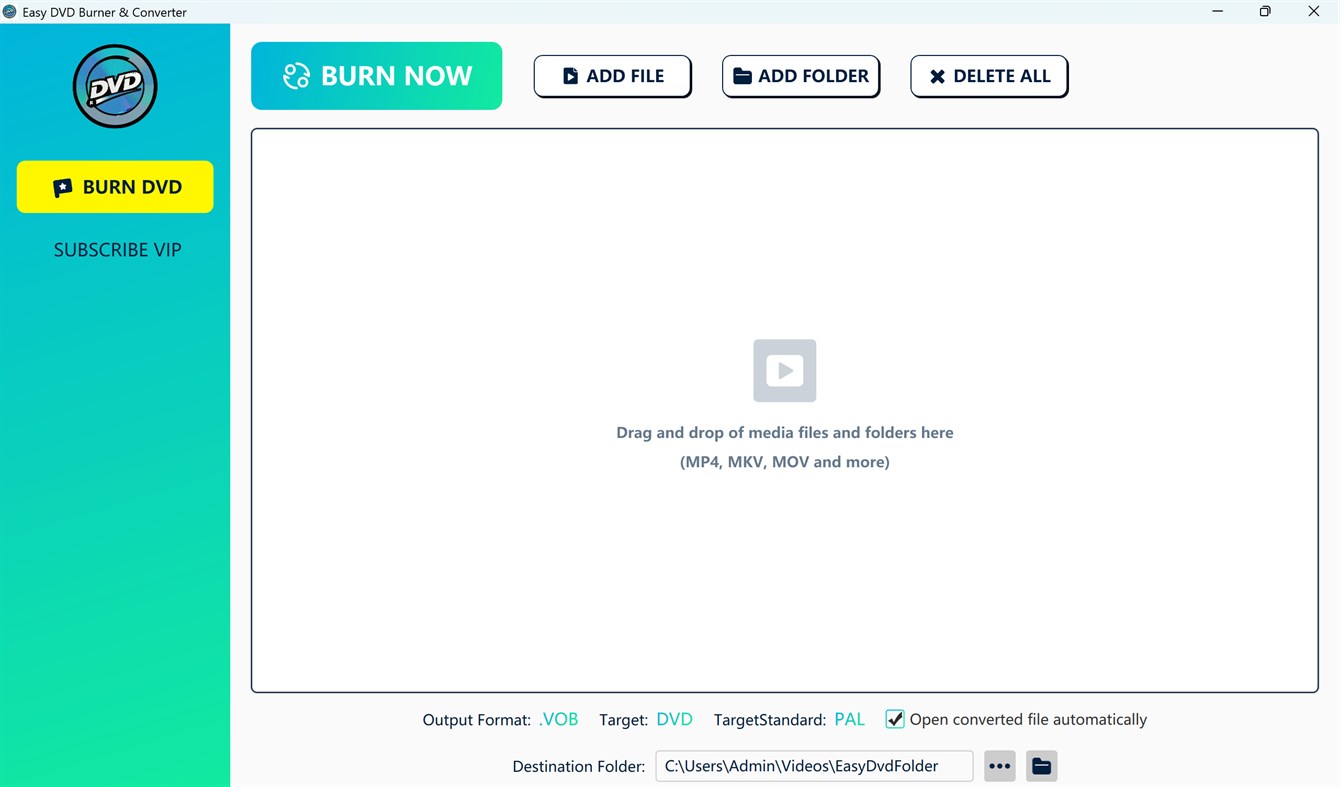Open the Burn DVD section

(114, 187)
